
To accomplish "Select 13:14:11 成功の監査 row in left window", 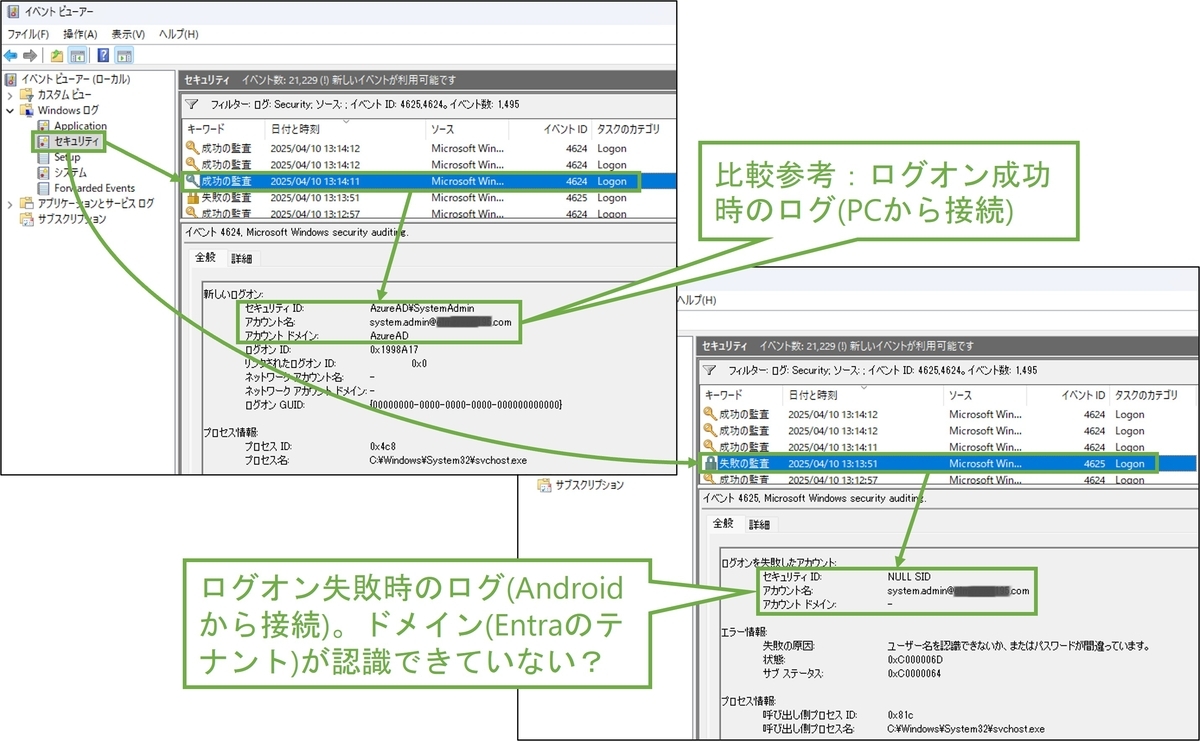I will coord(429,181).
